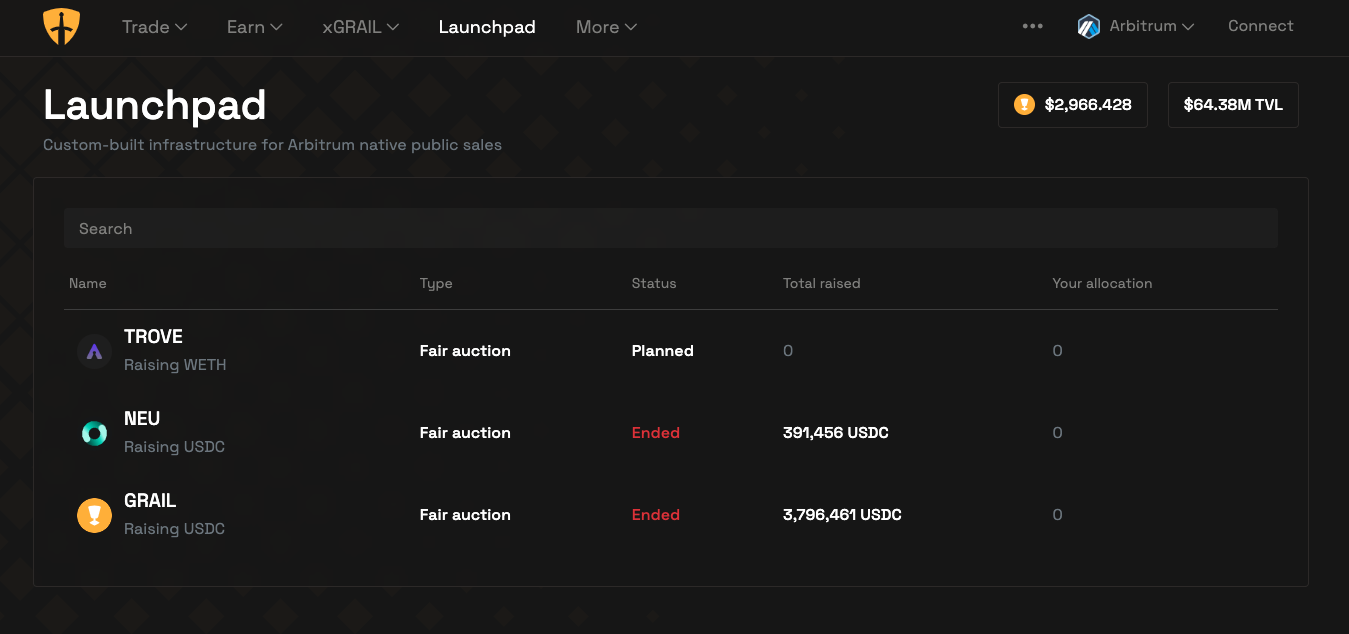Click NEU's allocation value 0
The width and height of the screenshot is (1349, 634).
[x=1057, y=433]
